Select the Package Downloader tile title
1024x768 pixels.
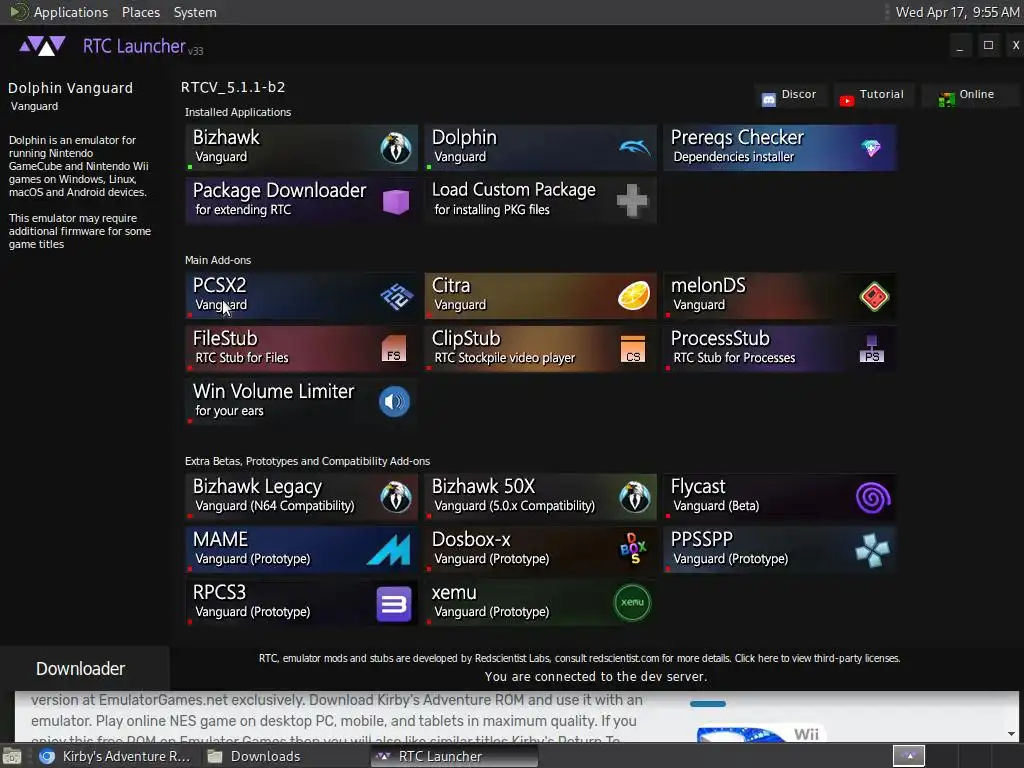280,190
